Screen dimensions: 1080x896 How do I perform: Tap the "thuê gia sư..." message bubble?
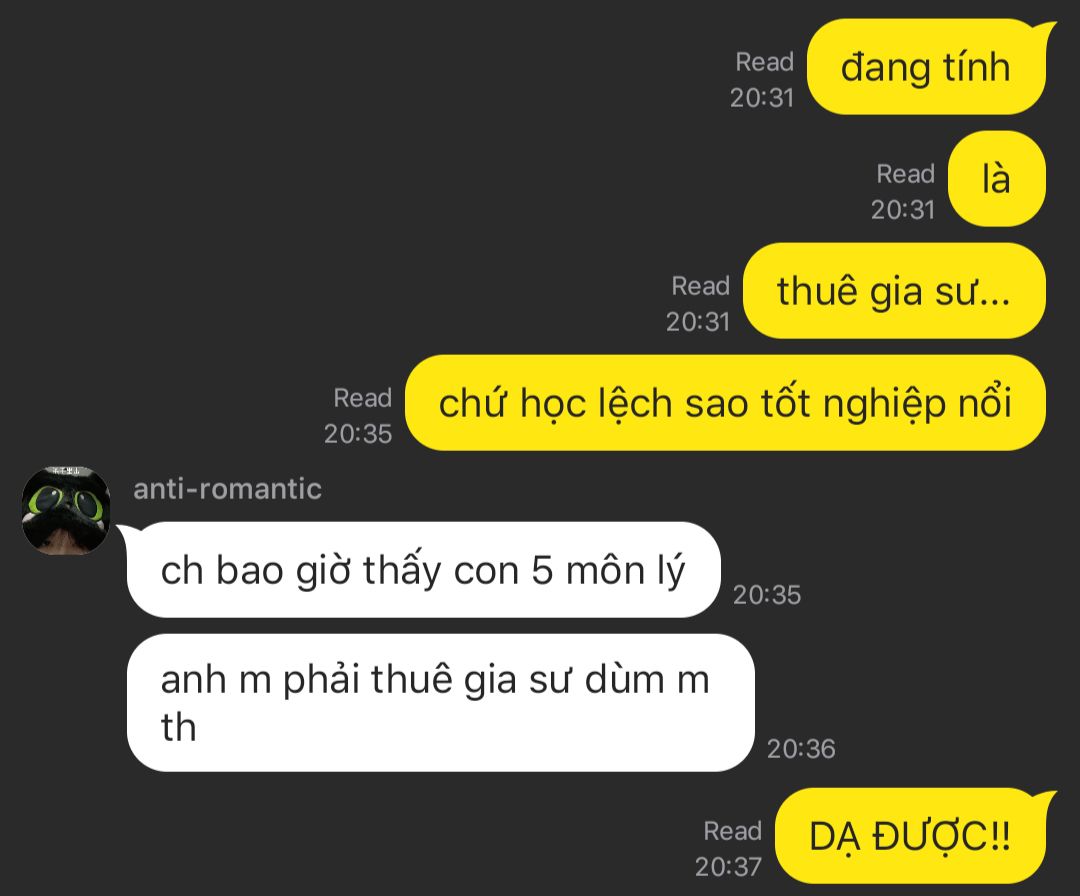[894, 291]
